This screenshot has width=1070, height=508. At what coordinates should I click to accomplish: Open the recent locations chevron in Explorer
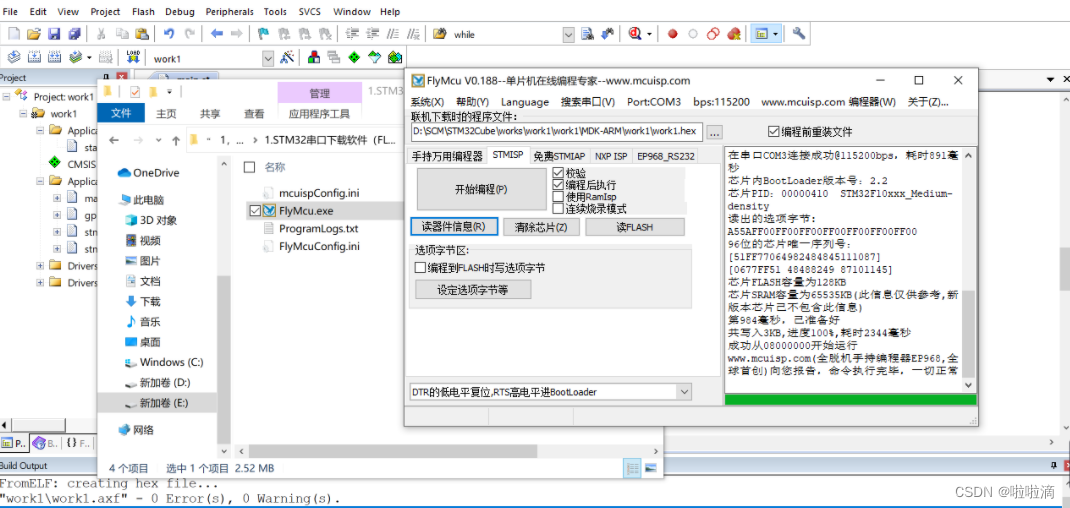(x=159, y=141)
